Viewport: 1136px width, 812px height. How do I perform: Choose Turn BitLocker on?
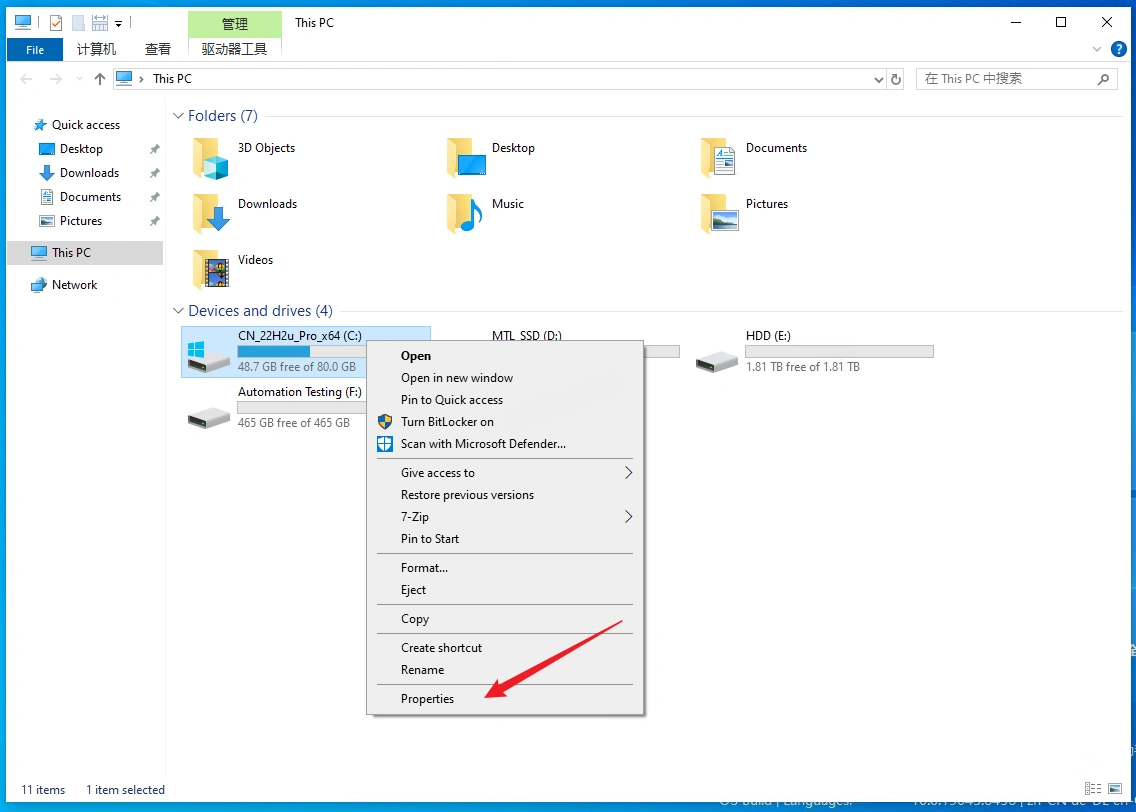tap(505, 422)
